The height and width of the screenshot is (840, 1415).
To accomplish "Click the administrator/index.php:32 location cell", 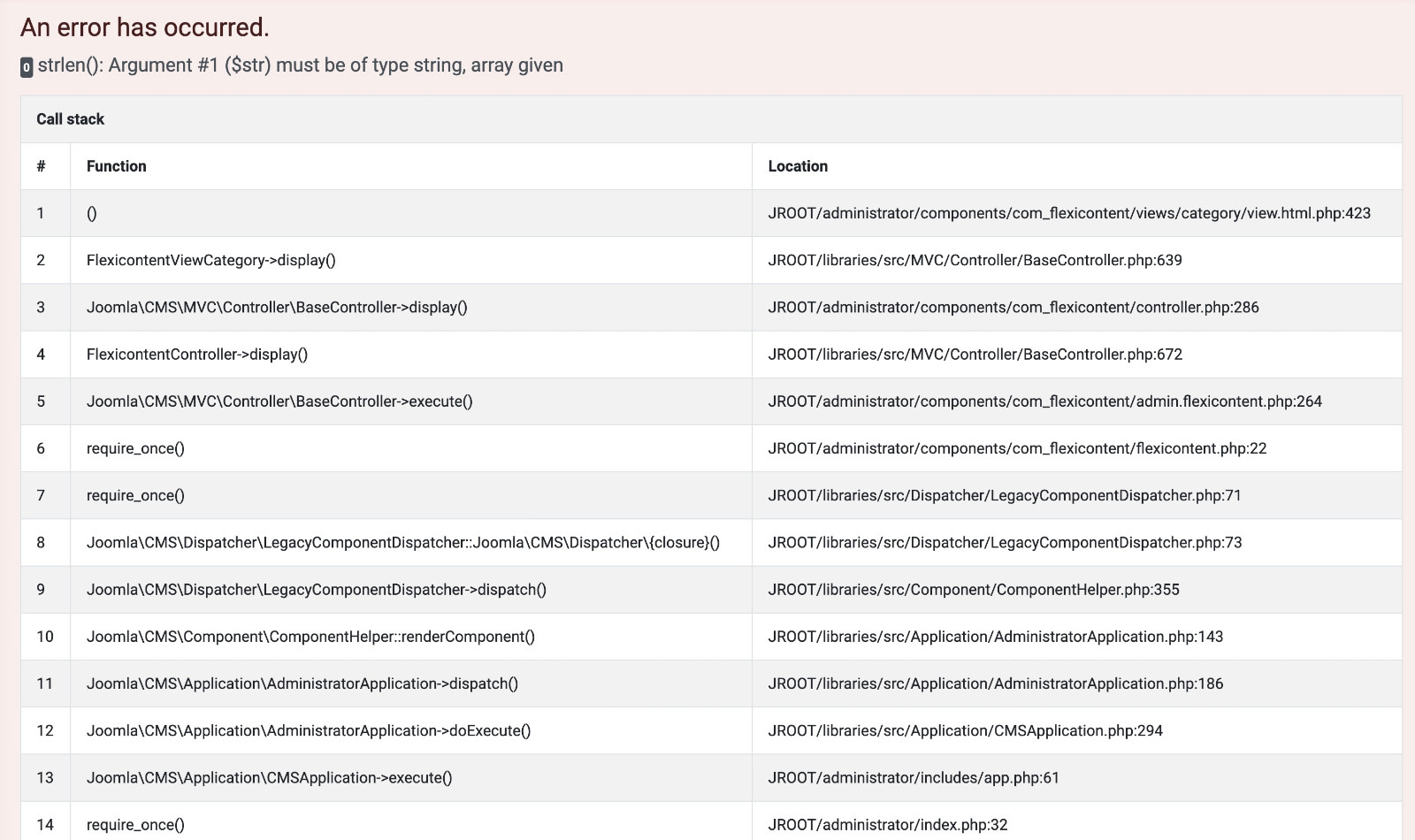I will pos(887,825).
